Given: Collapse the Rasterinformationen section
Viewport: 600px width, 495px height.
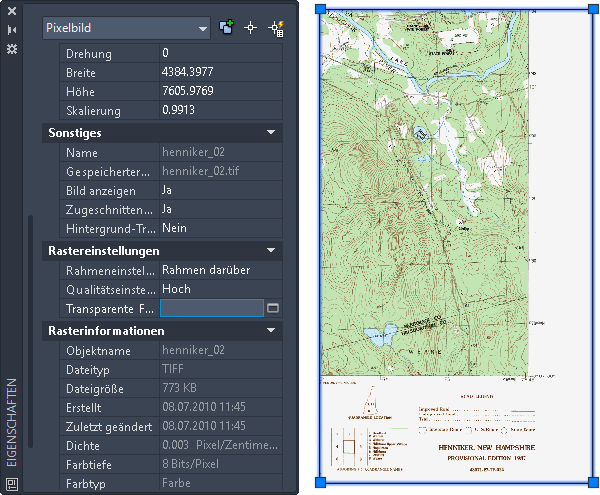Looking at the screenshot, I should click(271, 330).
